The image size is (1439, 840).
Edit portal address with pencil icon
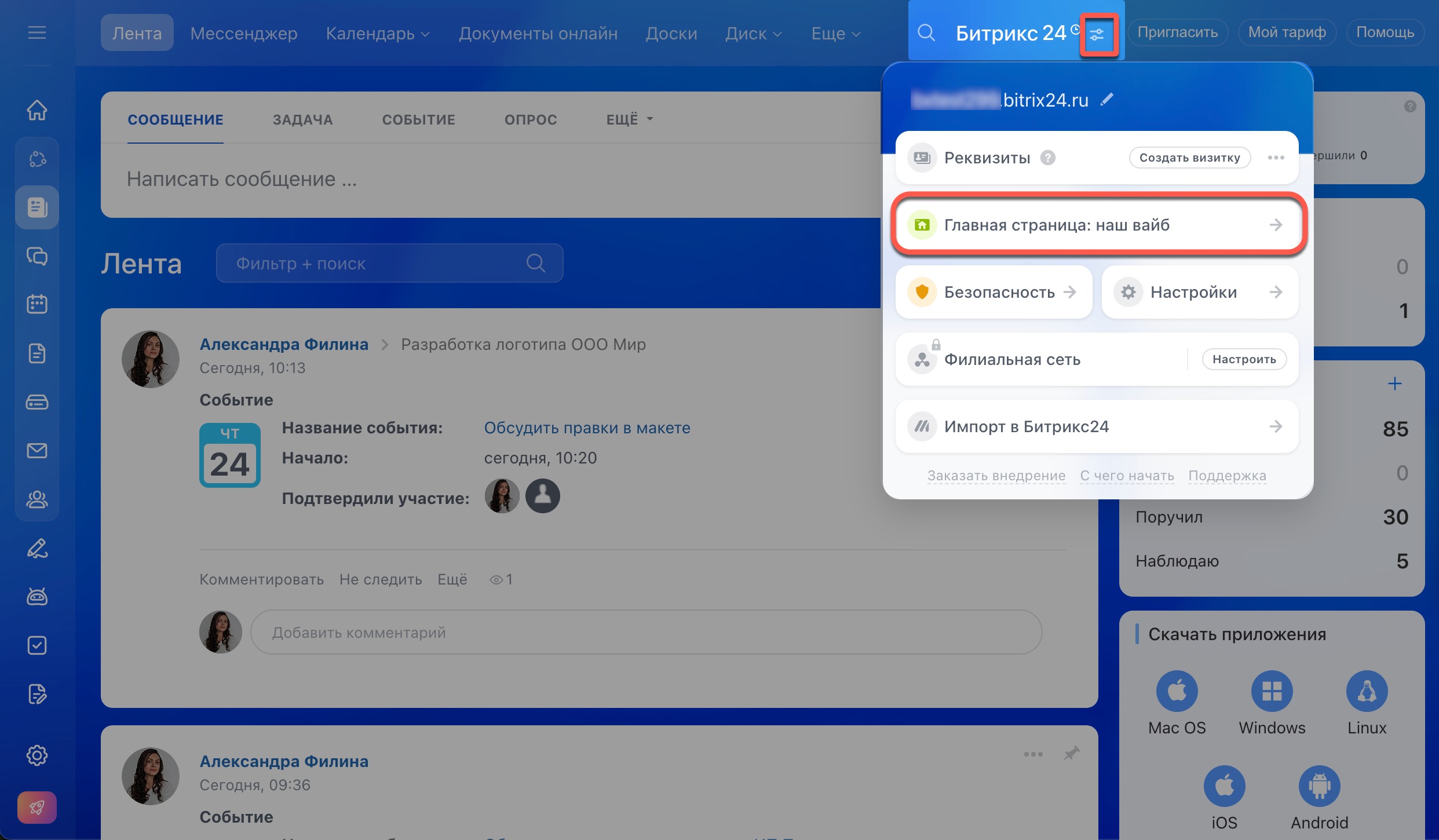(1107, 100)
